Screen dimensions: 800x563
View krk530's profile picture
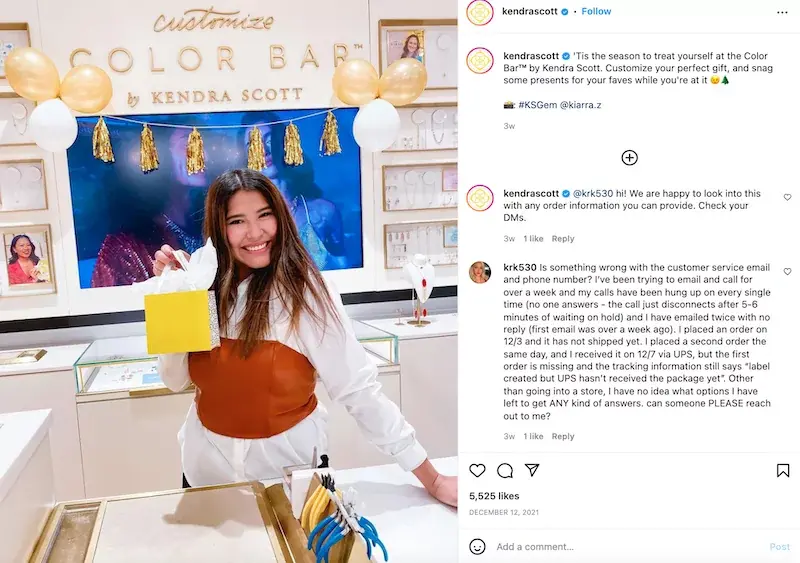coord(480,272)
